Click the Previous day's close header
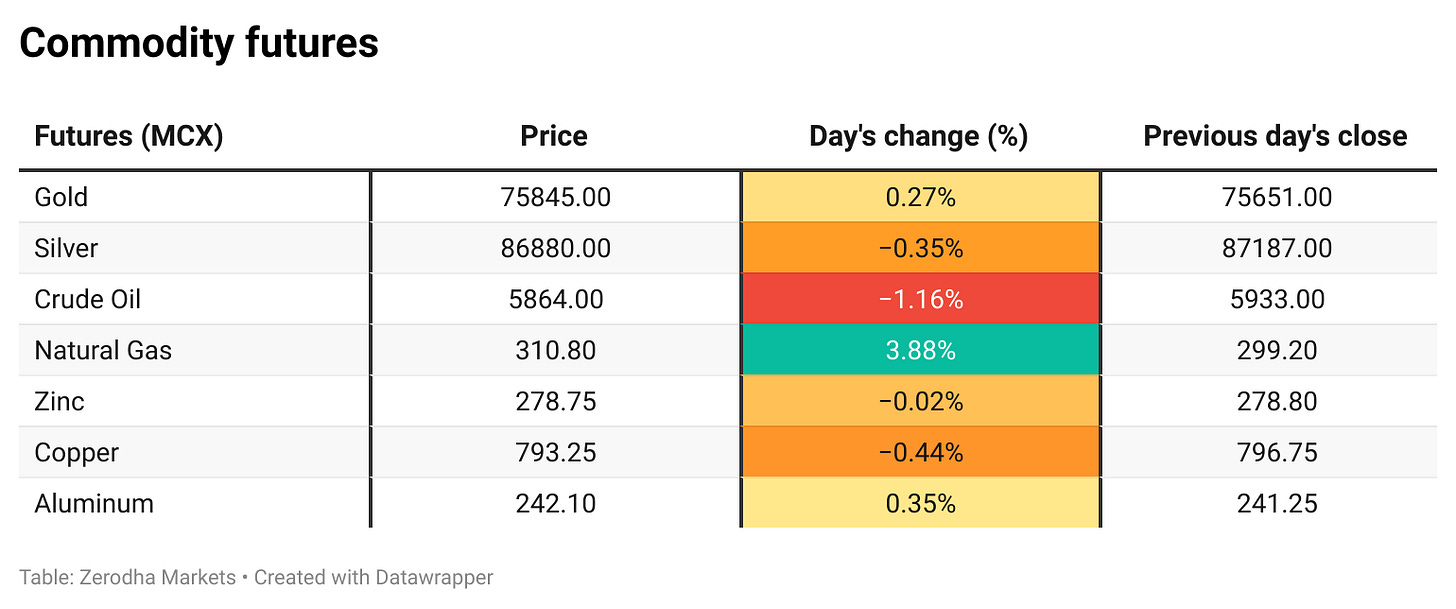This screenshot has height=609, width=1456. click(x=1275, y=137)
